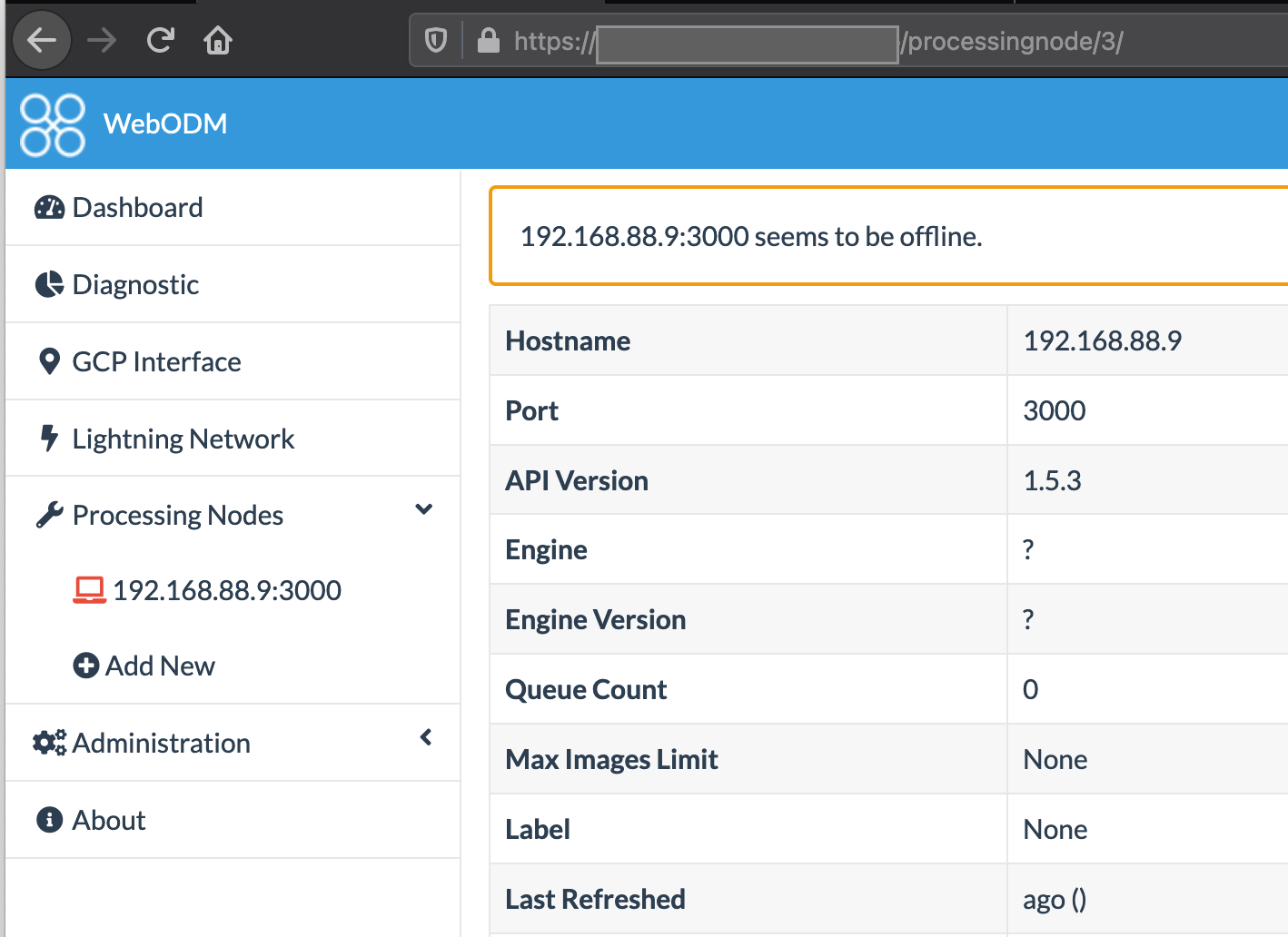Click the tracking protection shield in address bar
1288x937 pixels.
point(435,42)
